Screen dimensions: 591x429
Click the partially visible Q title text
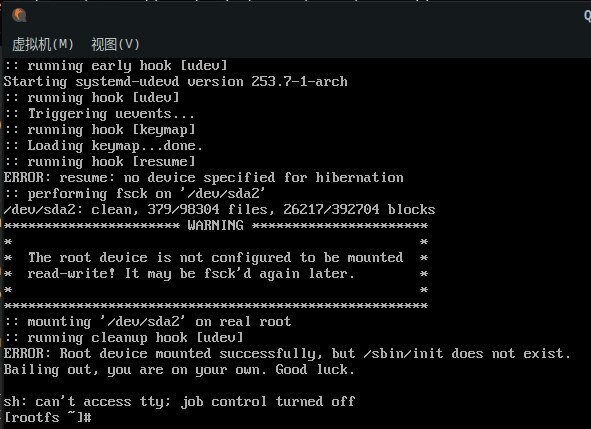587,15
